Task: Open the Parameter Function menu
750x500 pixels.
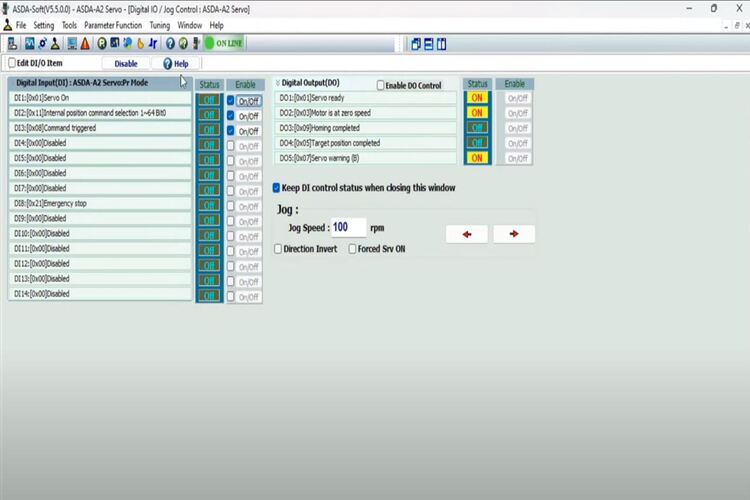Action: 112,25
